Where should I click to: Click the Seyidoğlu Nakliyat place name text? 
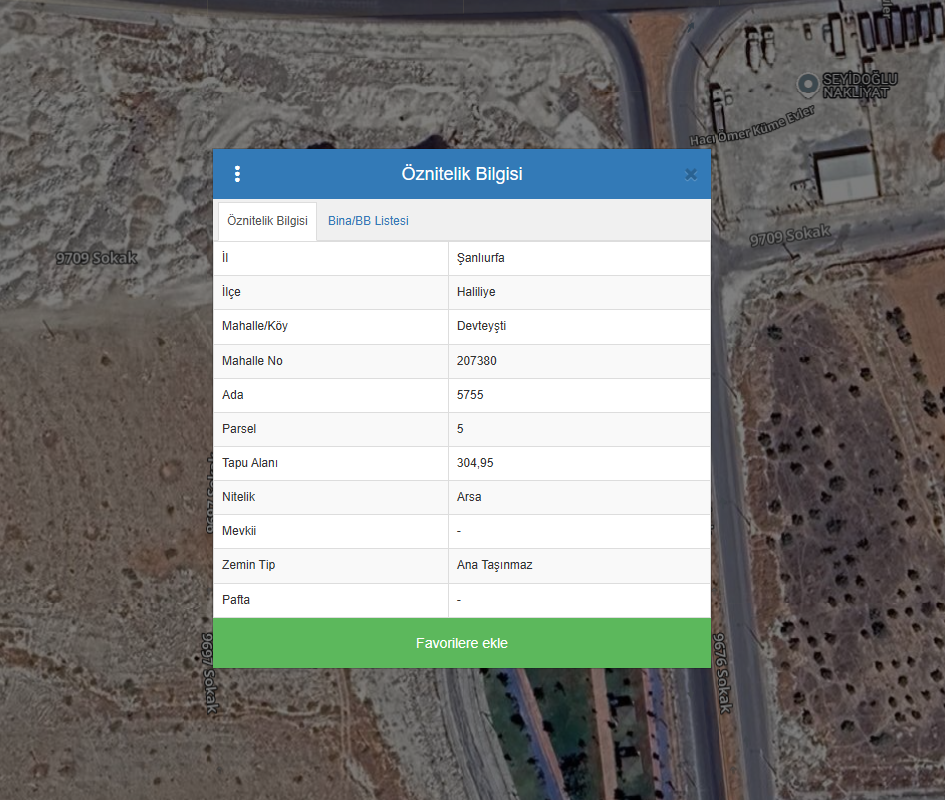[860, 86]
